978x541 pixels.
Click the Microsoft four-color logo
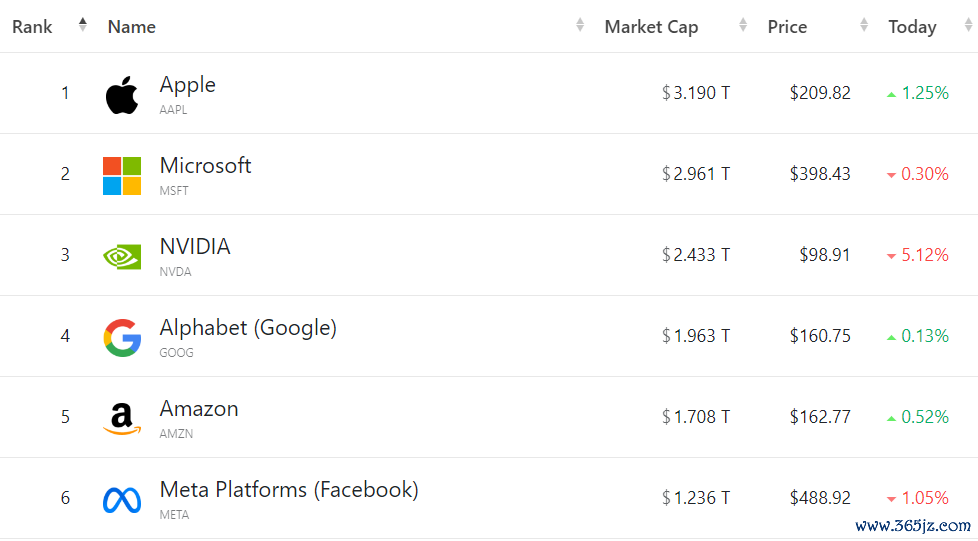click(122, 175)
